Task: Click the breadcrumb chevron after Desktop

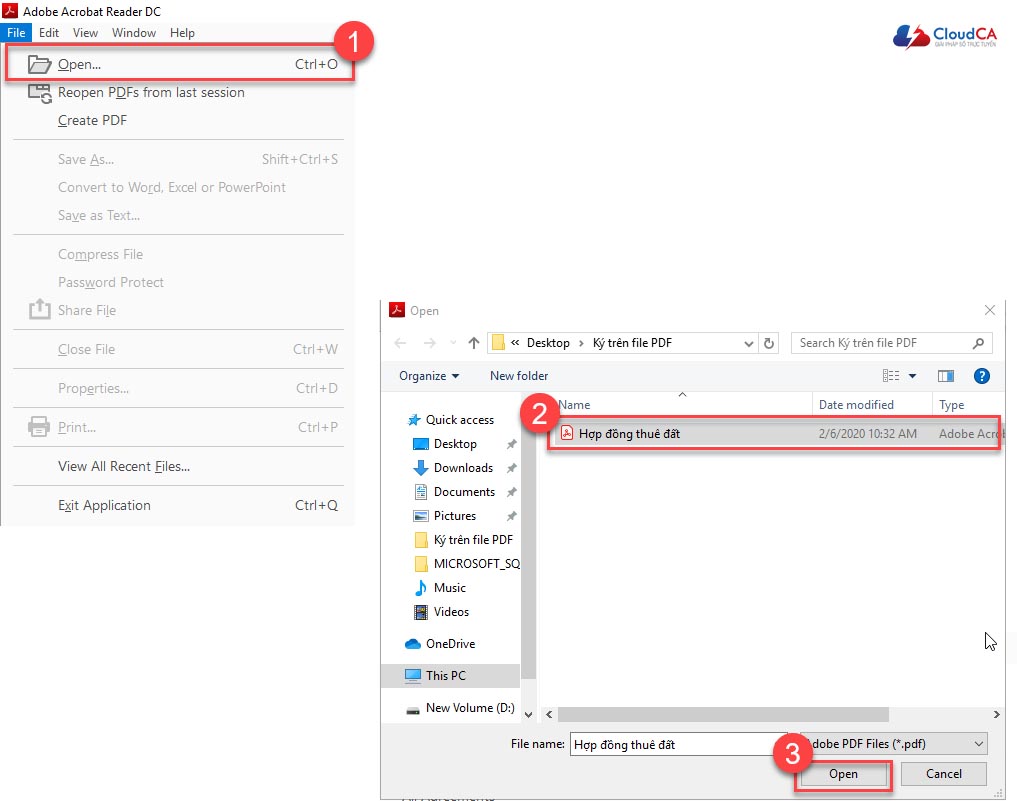Action: click(581, 343)
